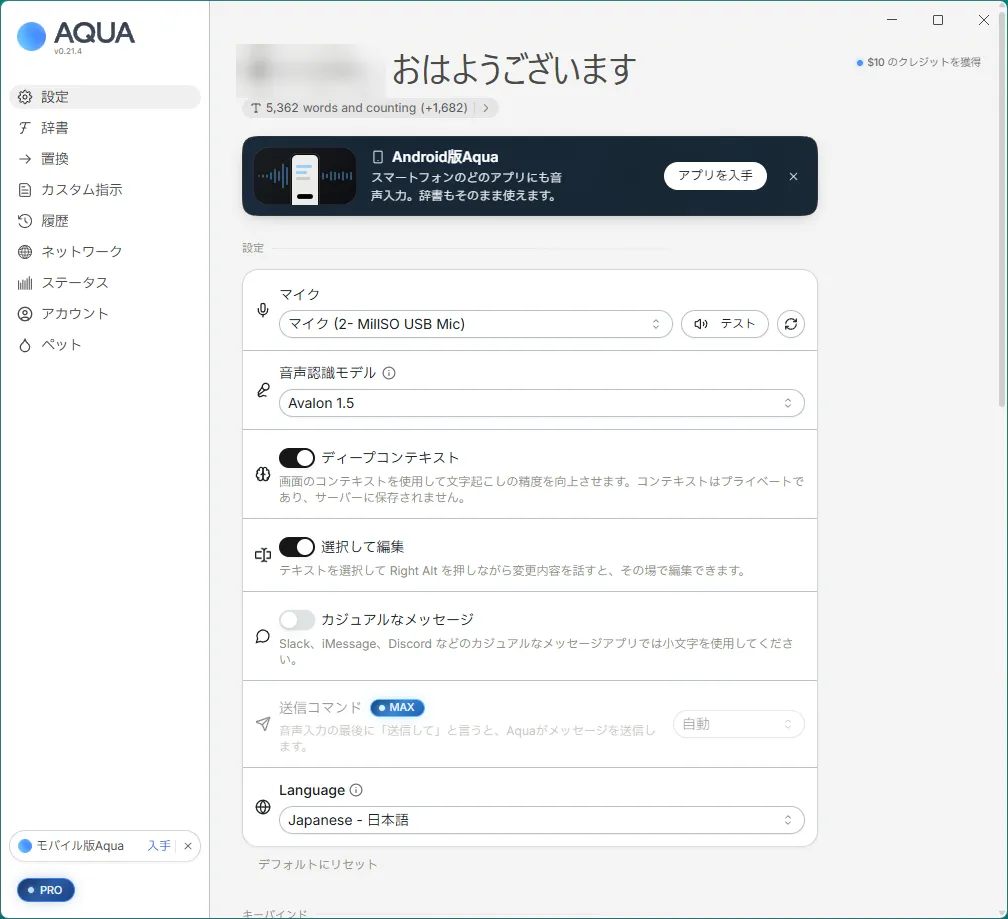
Task: Open ネットワーク in the sidebar
Action: click(x=105, y=252)
